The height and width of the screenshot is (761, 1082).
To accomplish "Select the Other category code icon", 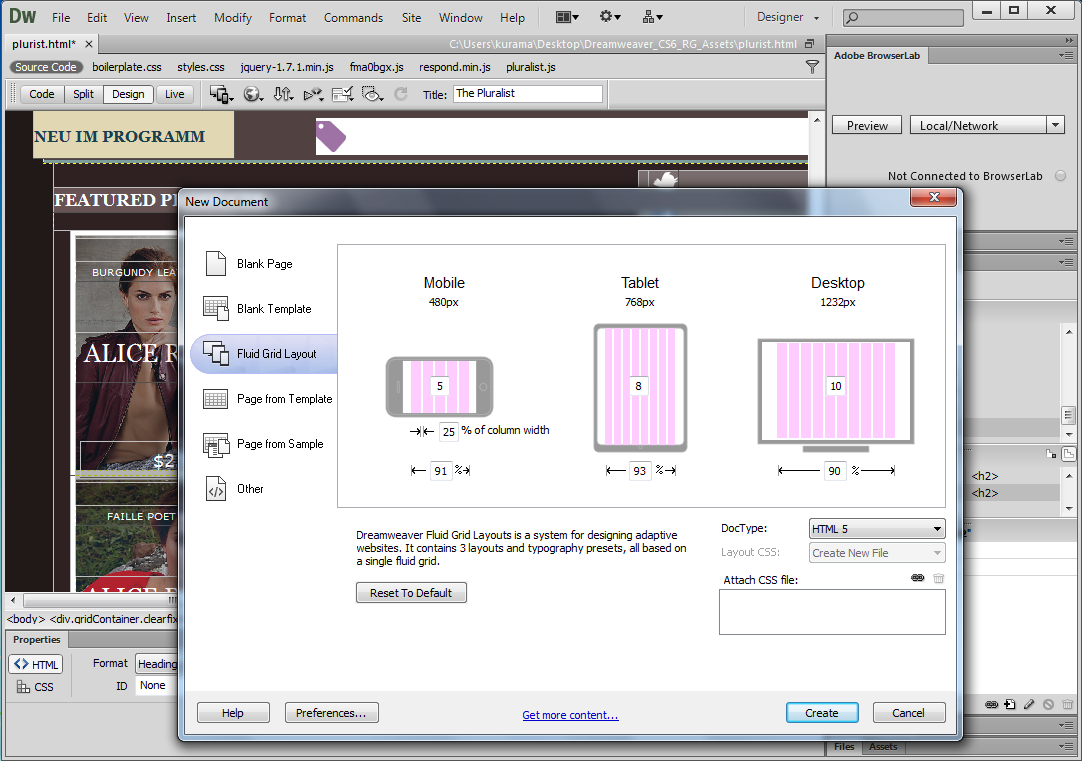I will click(x=216, y=488).
